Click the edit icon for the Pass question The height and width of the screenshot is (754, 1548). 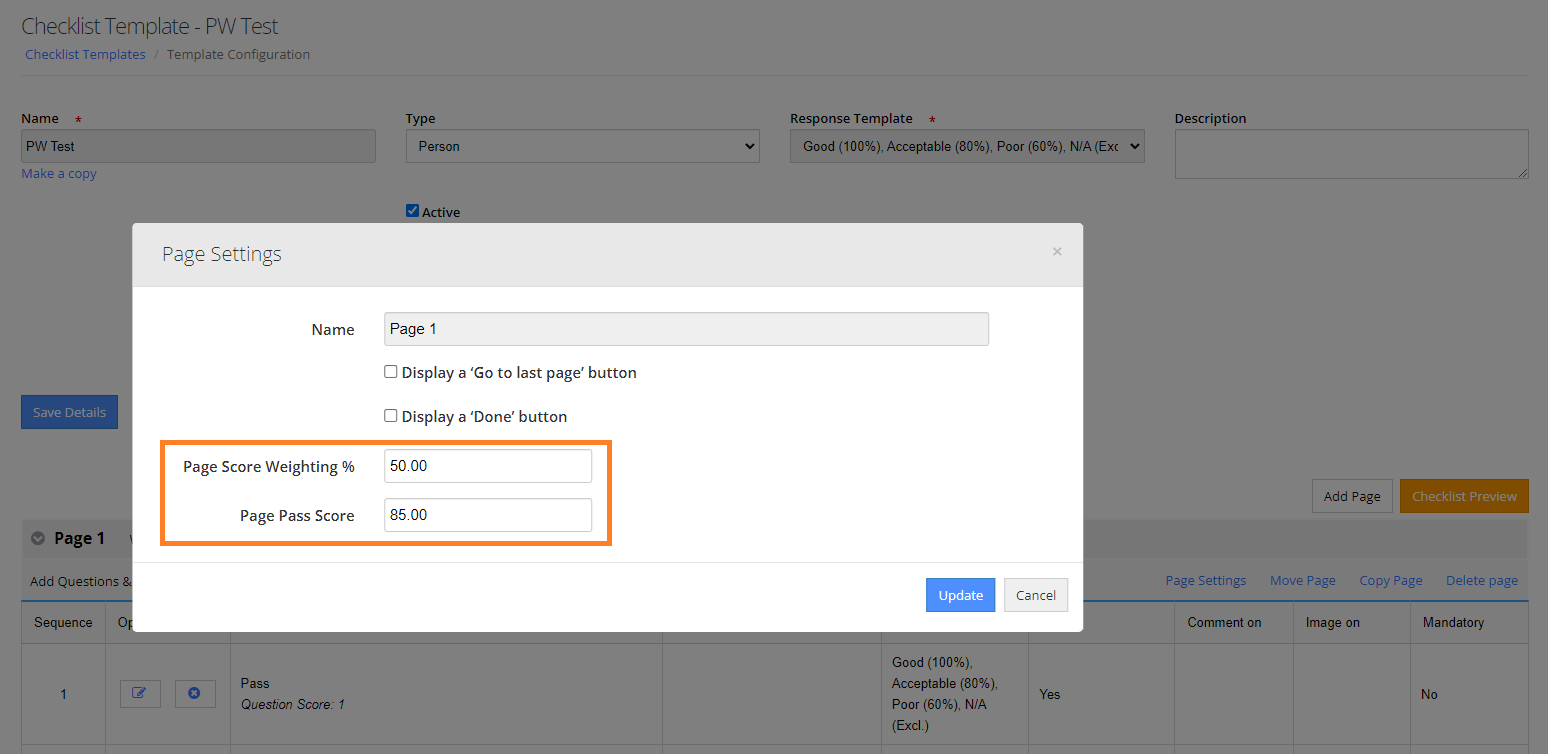[x=140, y=693]
